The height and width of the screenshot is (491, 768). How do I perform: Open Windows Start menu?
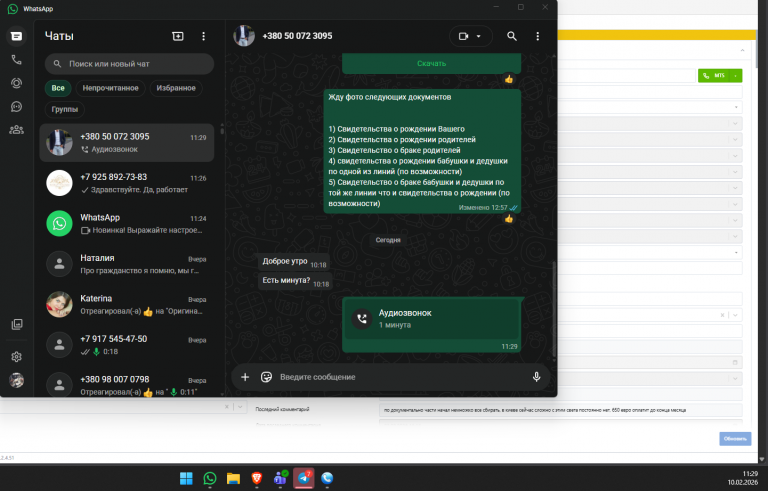[186, 478]
